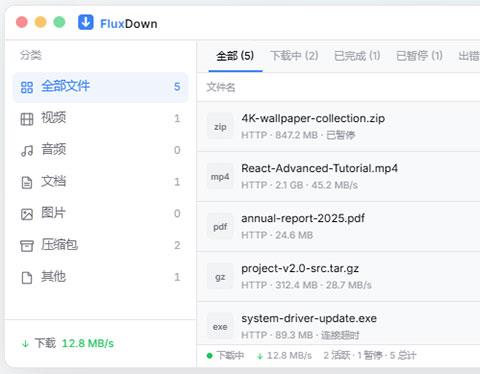Click the 文档 document icon
Image resolution: width=480 pixels, height=374 pixels.
[x=27, y=183]
